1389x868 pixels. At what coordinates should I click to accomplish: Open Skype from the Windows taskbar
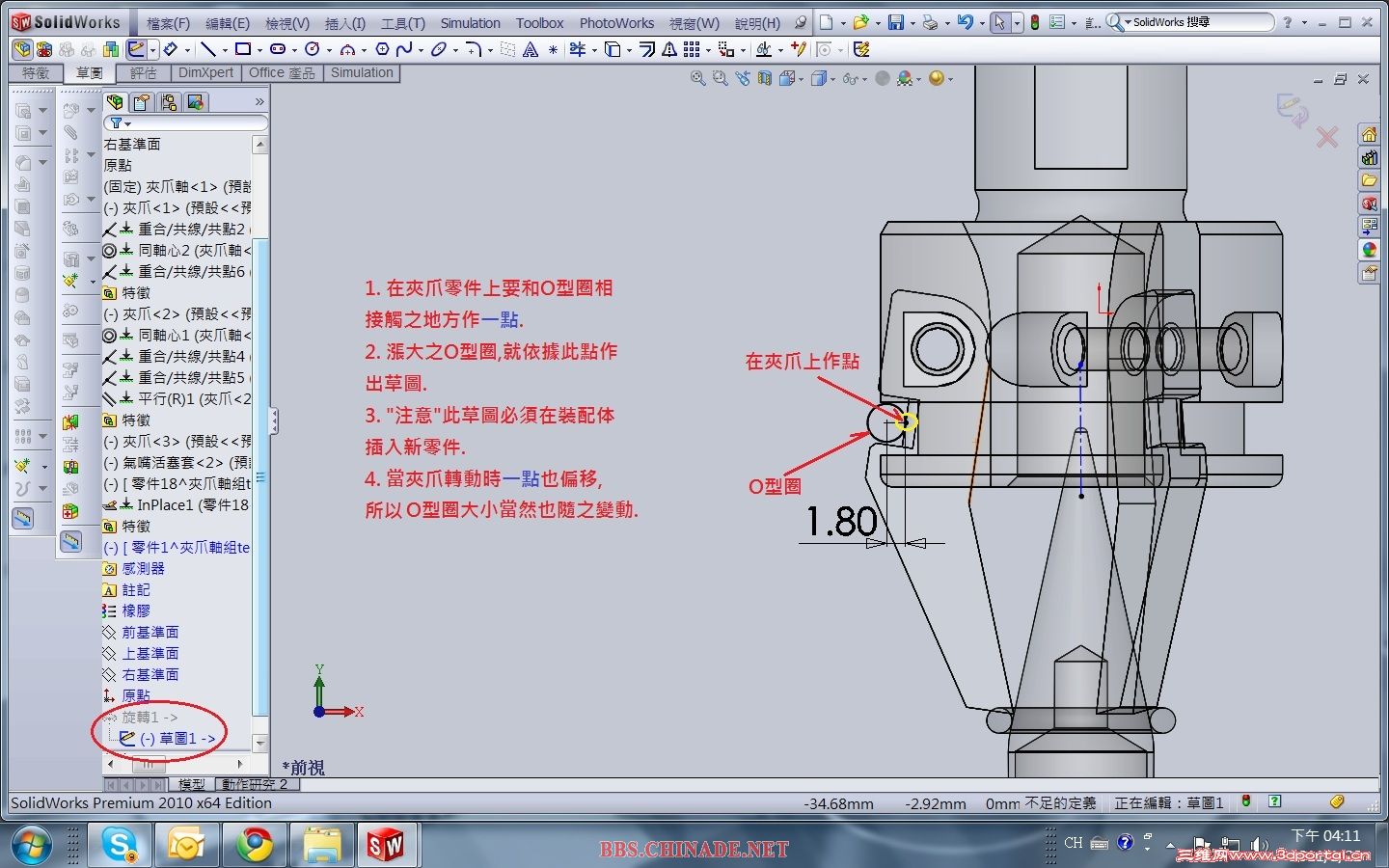tap(120, 846)
